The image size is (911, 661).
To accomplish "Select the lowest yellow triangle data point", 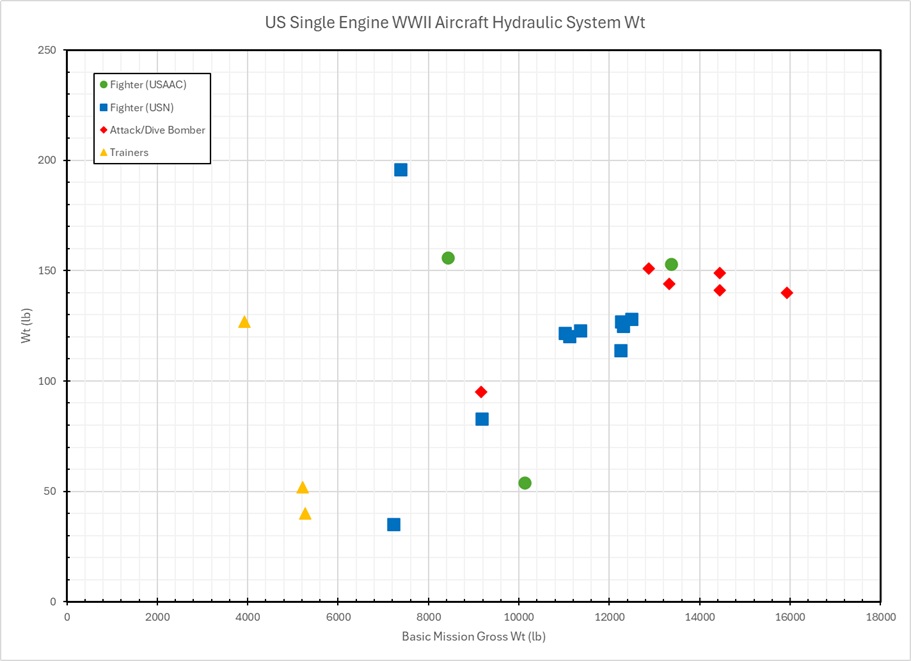I will 305,514.
